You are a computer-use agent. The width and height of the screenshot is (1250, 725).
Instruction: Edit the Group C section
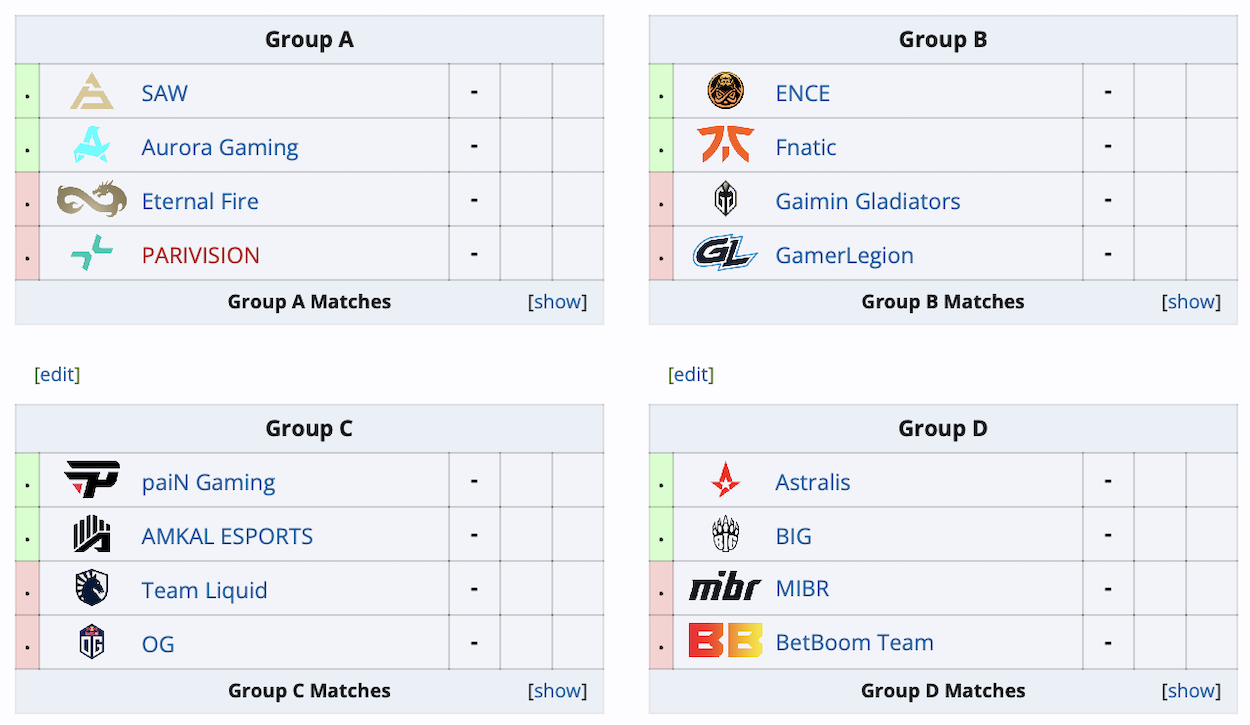click(x=57, y=374)
